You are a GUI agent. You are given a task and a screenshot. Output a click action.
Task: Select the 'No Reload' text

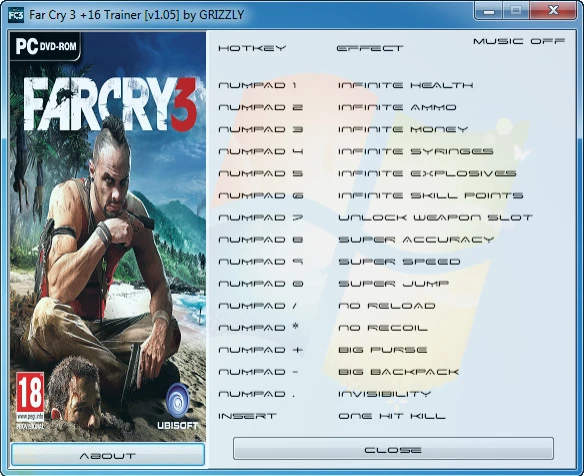click(387, 305)
